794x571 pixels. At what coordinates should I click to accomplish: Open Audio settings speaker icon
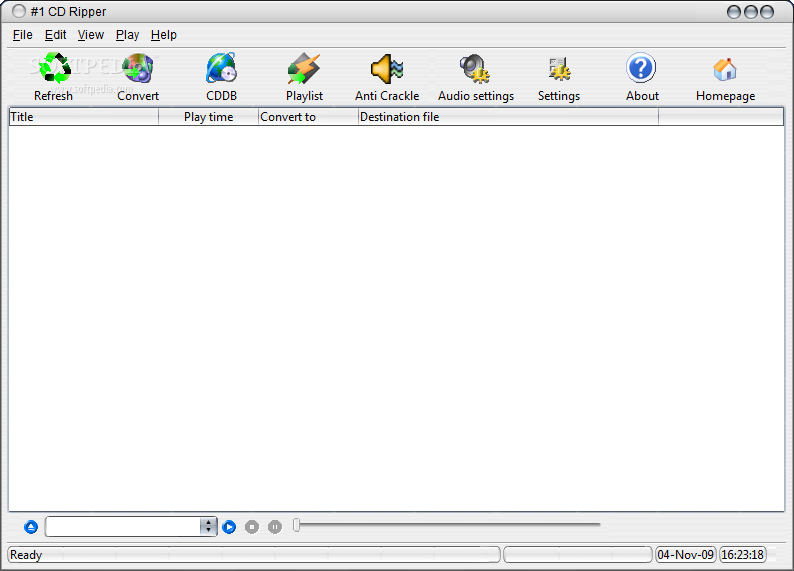[475, 68]
